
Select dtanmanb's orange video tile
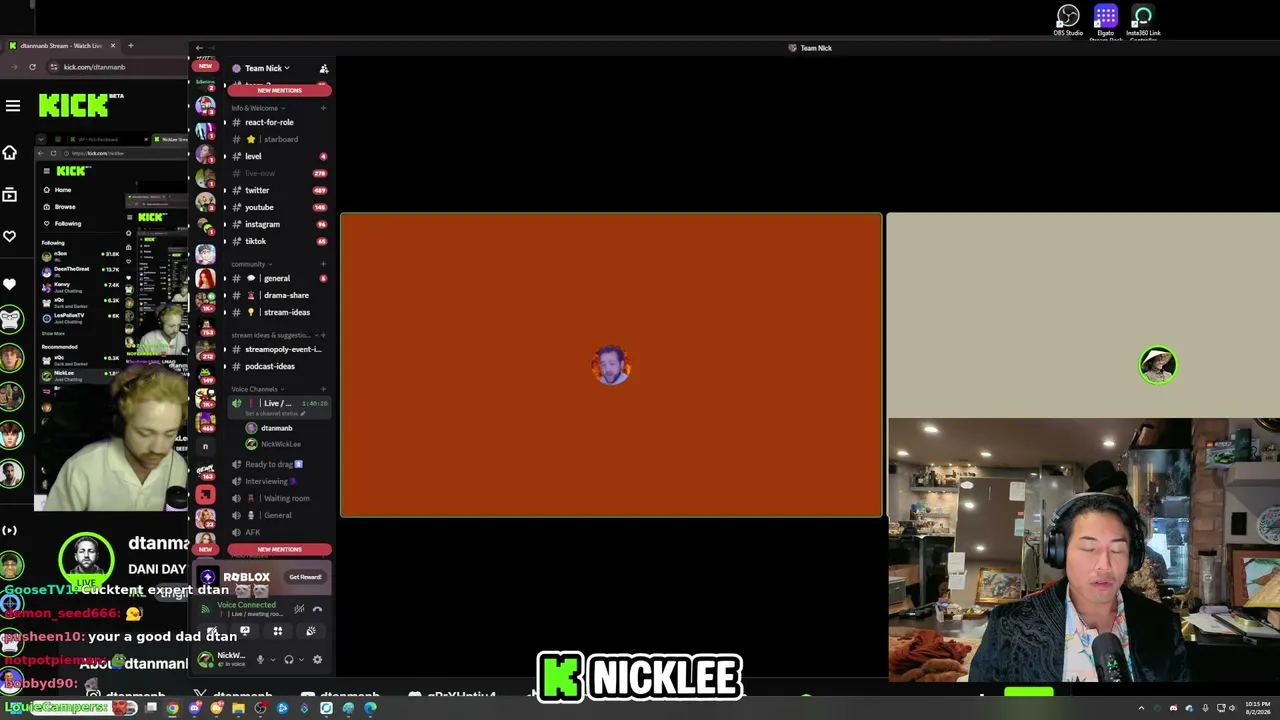tap(611, 365)
